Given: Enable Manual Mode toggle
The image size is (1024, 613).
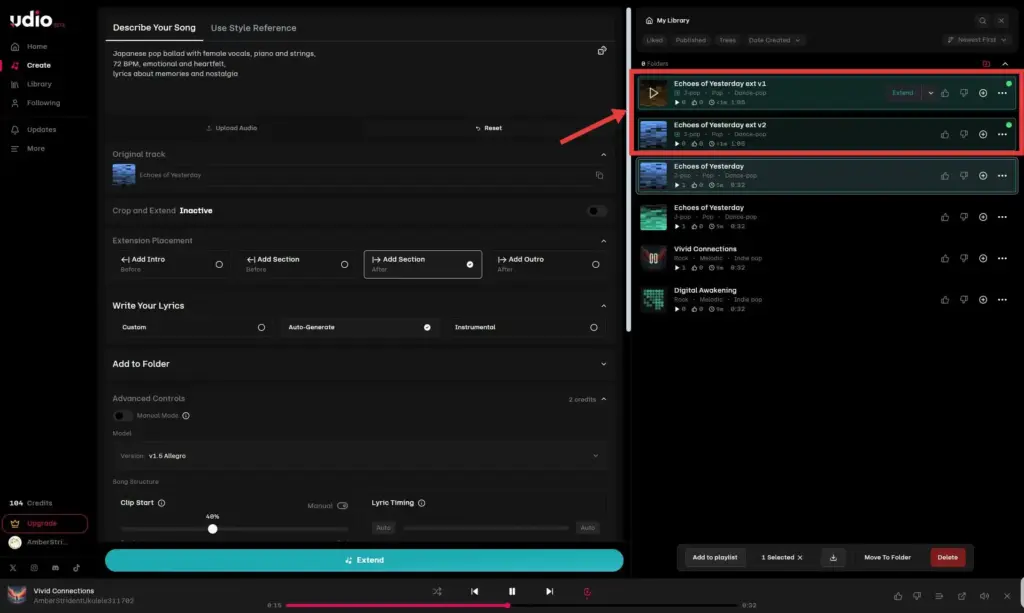Looking at the screenshot, I should point(122,416).
